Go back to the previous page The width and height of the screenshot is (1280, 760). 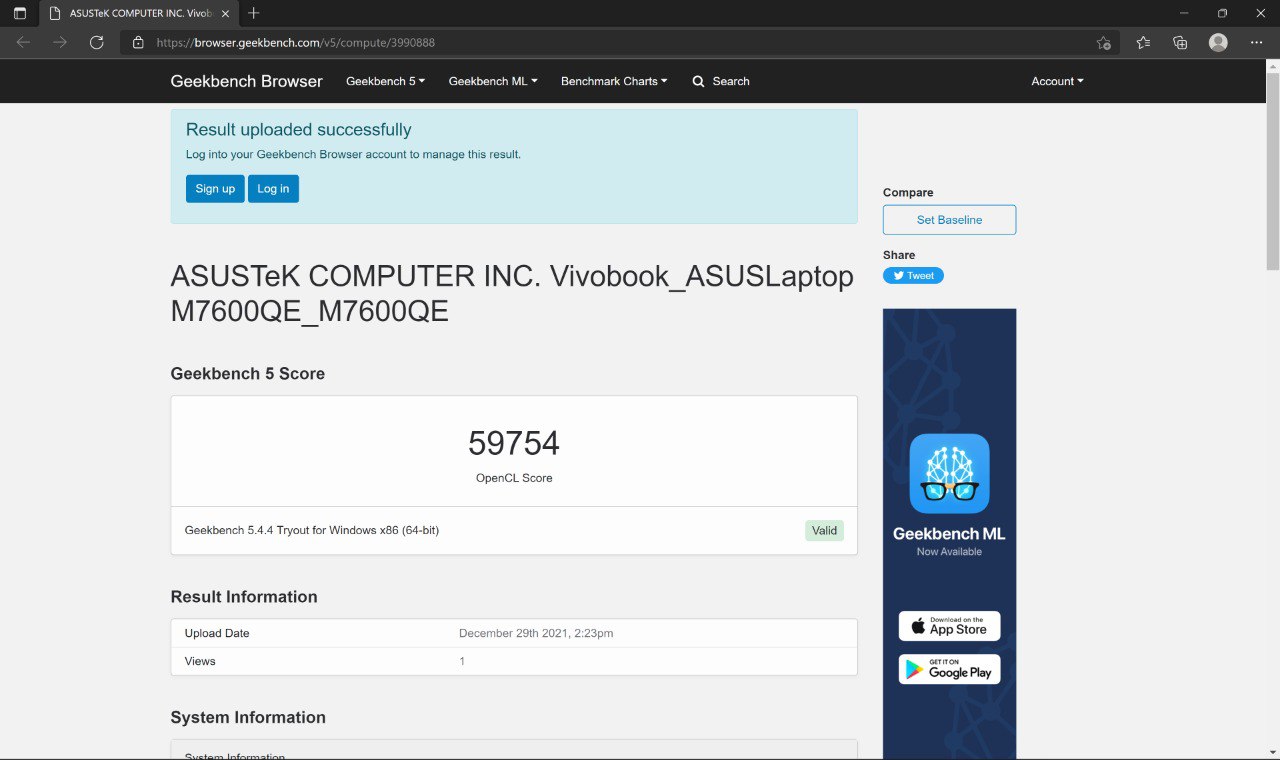click(23, 42)
